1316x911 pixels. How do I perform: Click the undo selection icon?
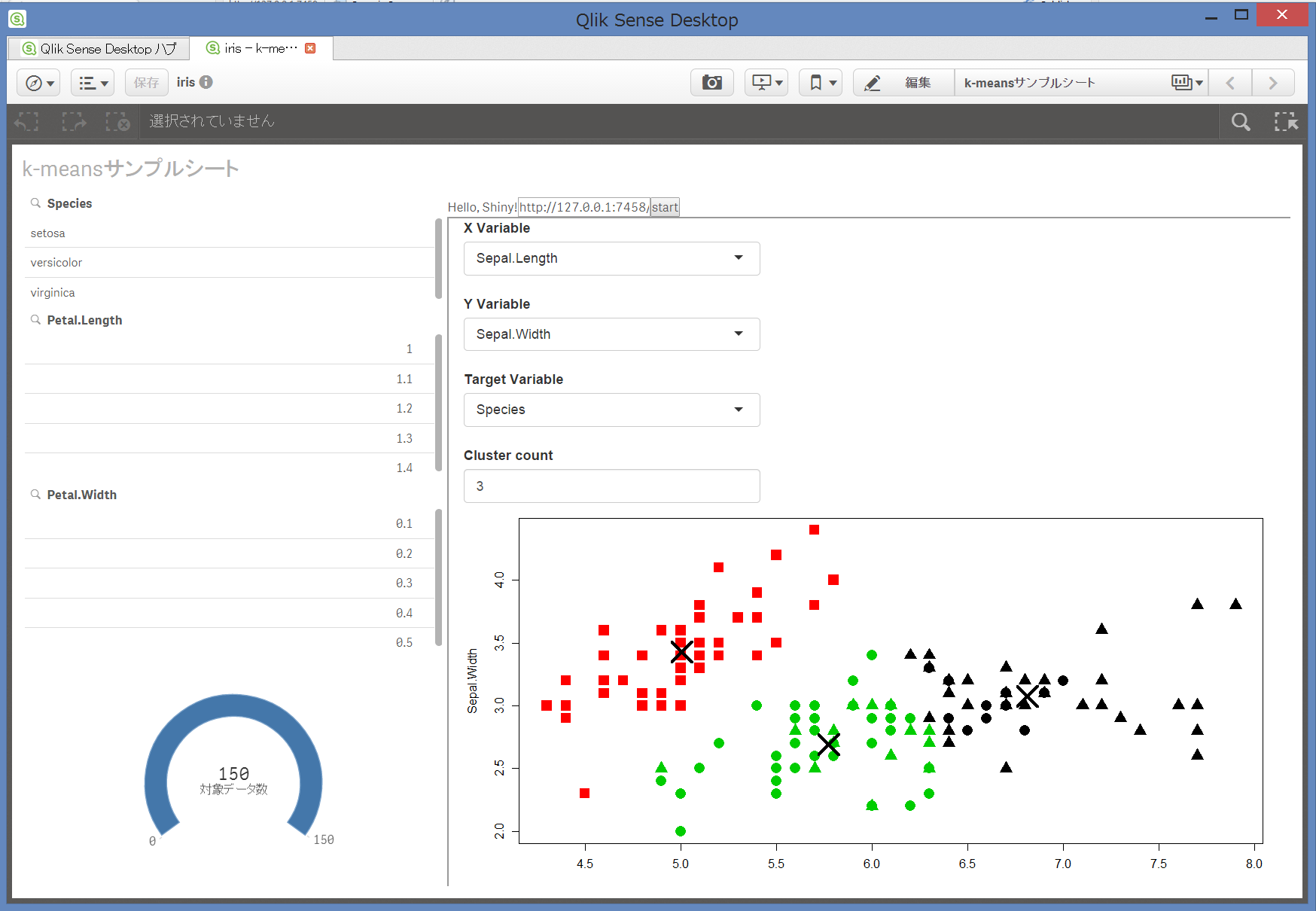[26, 121]
